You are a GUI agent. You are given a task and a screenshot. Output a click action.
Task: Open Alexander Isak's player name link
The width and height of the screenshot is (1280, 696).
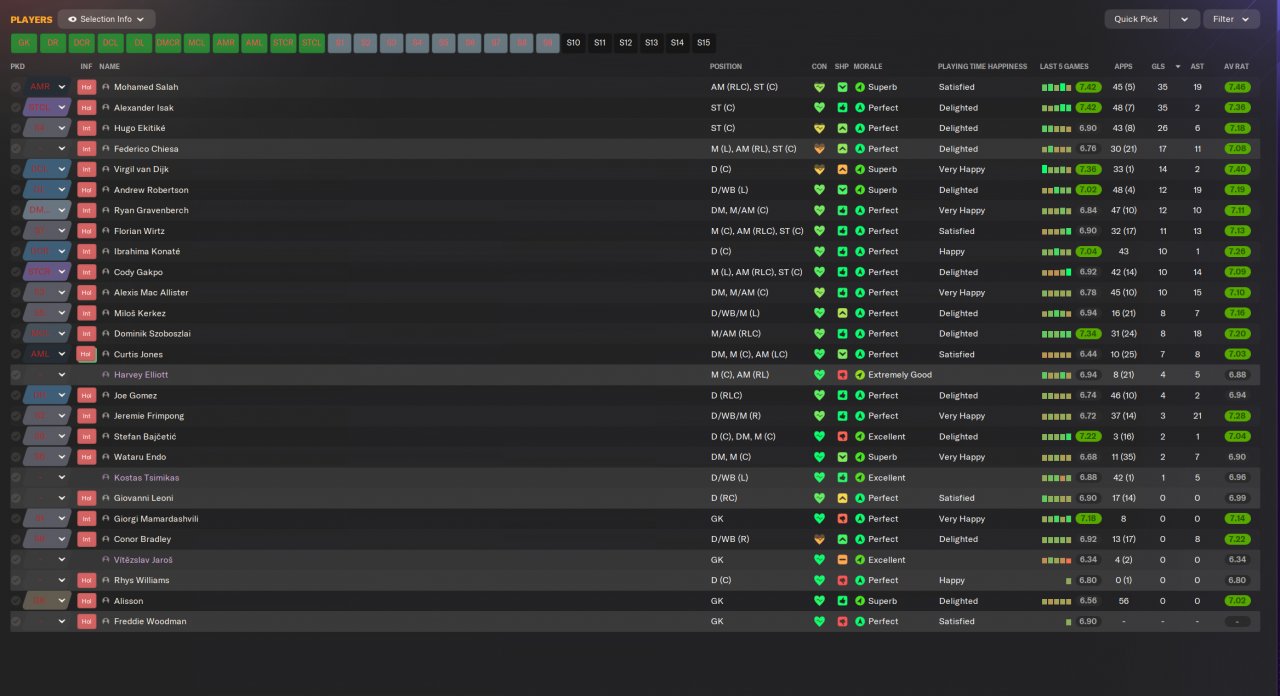pos(144,108)
